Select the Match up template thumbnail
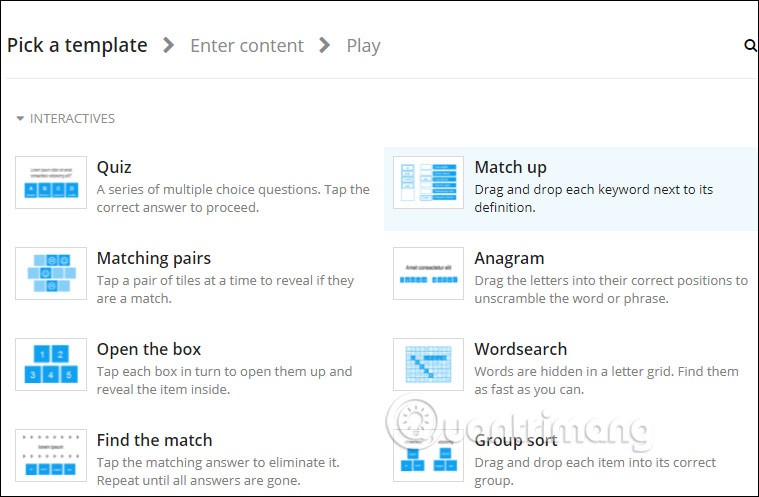Image resolution: width=759 pixels, height=497 pixels. pos(429,182)
